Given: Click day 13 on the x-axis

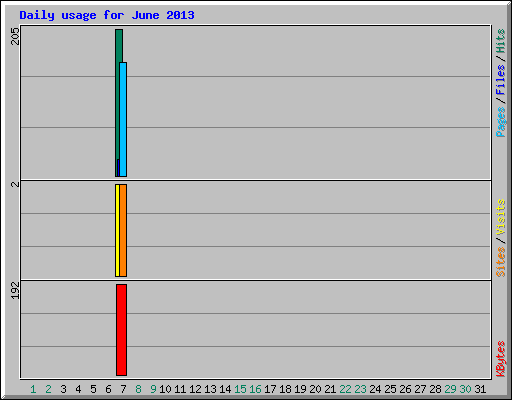Looking at the screenshot, I should [210, 389].
